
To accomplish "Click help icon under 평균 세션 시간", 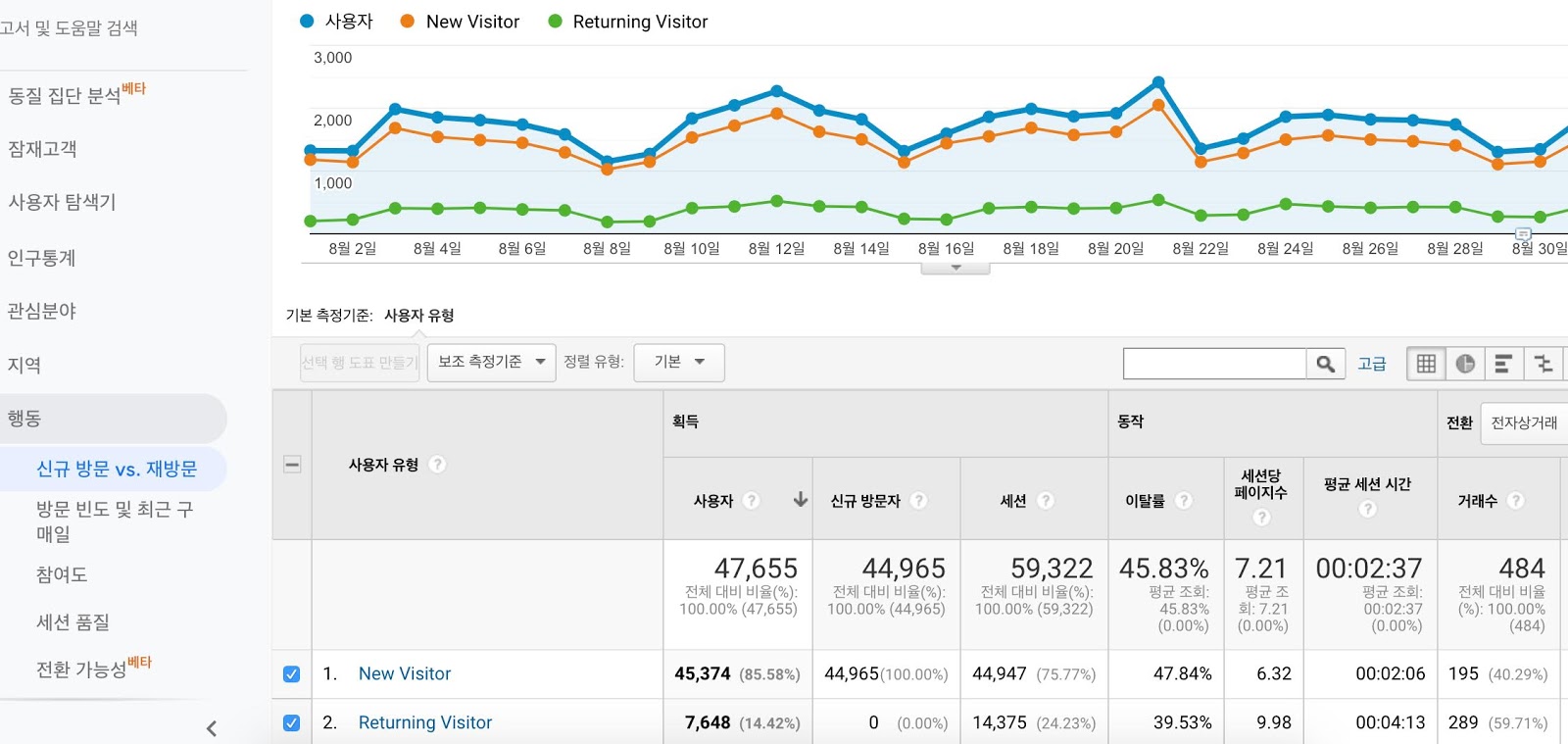I will pos(1367,509).
